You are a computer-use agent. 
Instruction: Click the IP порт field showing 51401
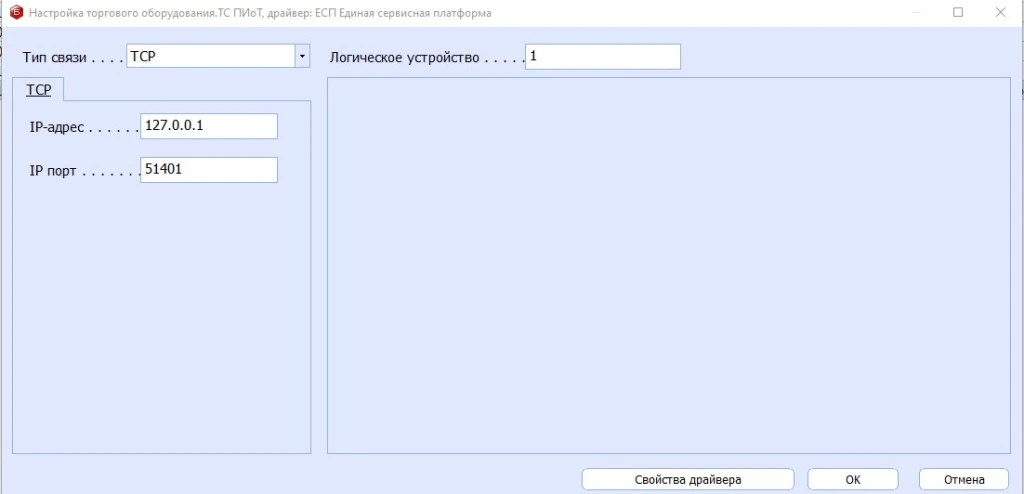tap(208, 170)
